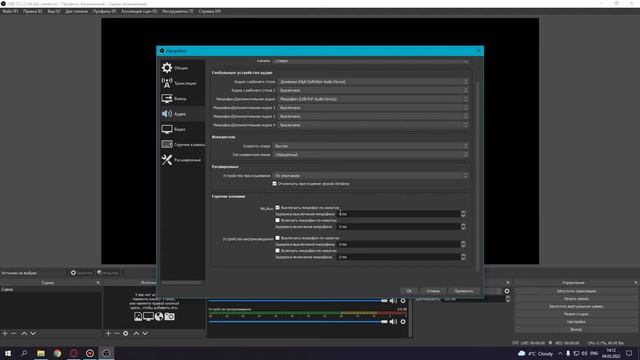Open Desktop Audio device dropdown
This screenshot has height=360, width=640.
[x=373, y=82]
